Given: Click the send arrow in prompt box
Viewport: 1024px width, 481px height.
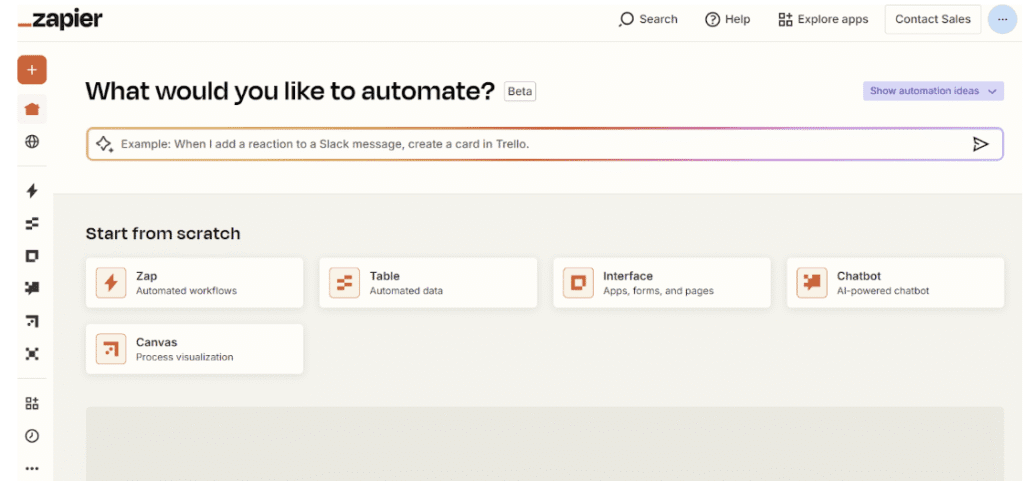Looking at the screenshot, I should (980, 144).
